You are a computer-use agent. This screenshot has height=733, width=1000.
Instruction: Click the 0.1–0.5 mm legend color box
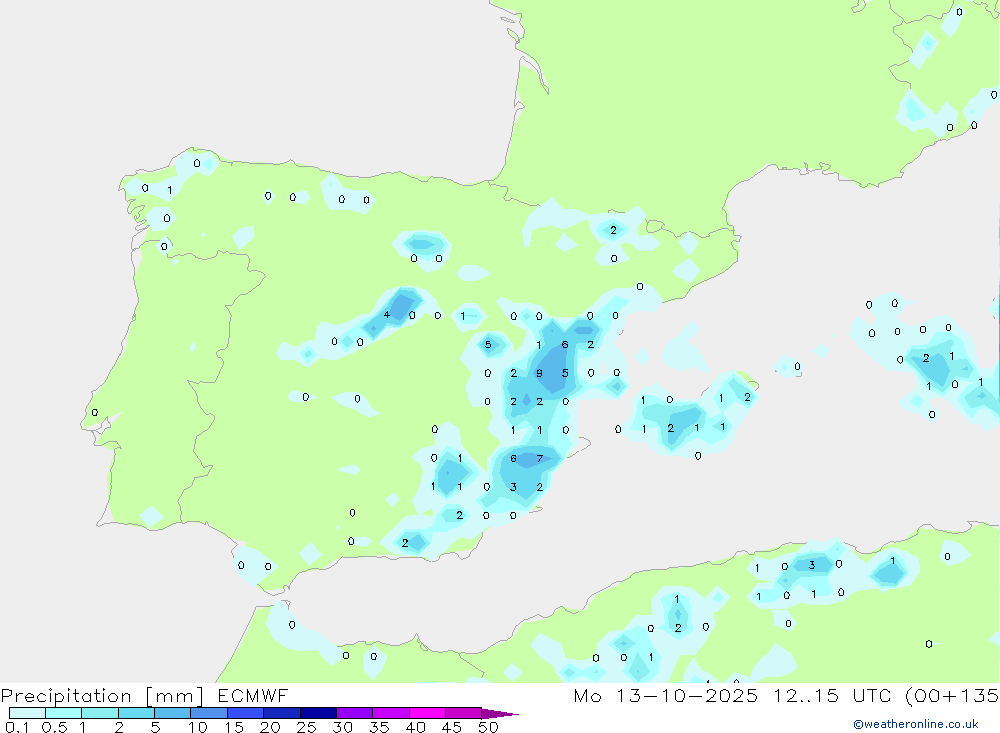27,713
